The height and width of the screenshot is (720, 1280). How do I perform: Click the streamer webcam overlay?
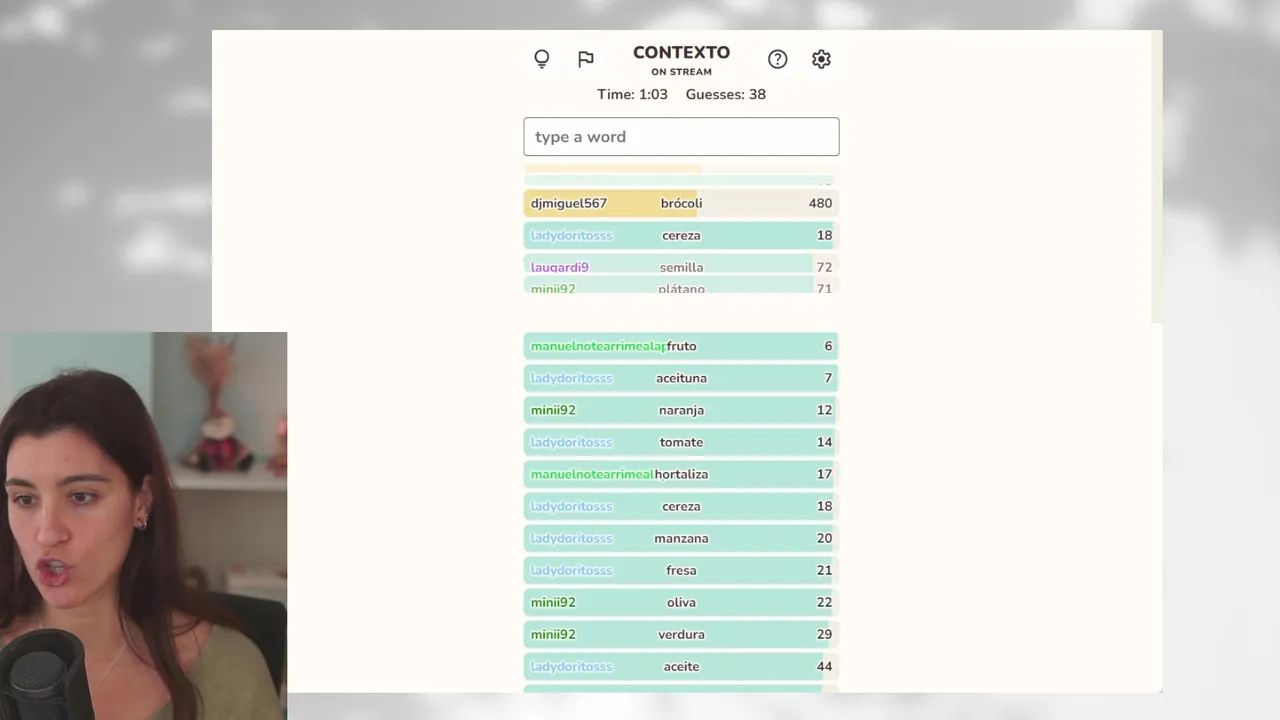point(143,526)
